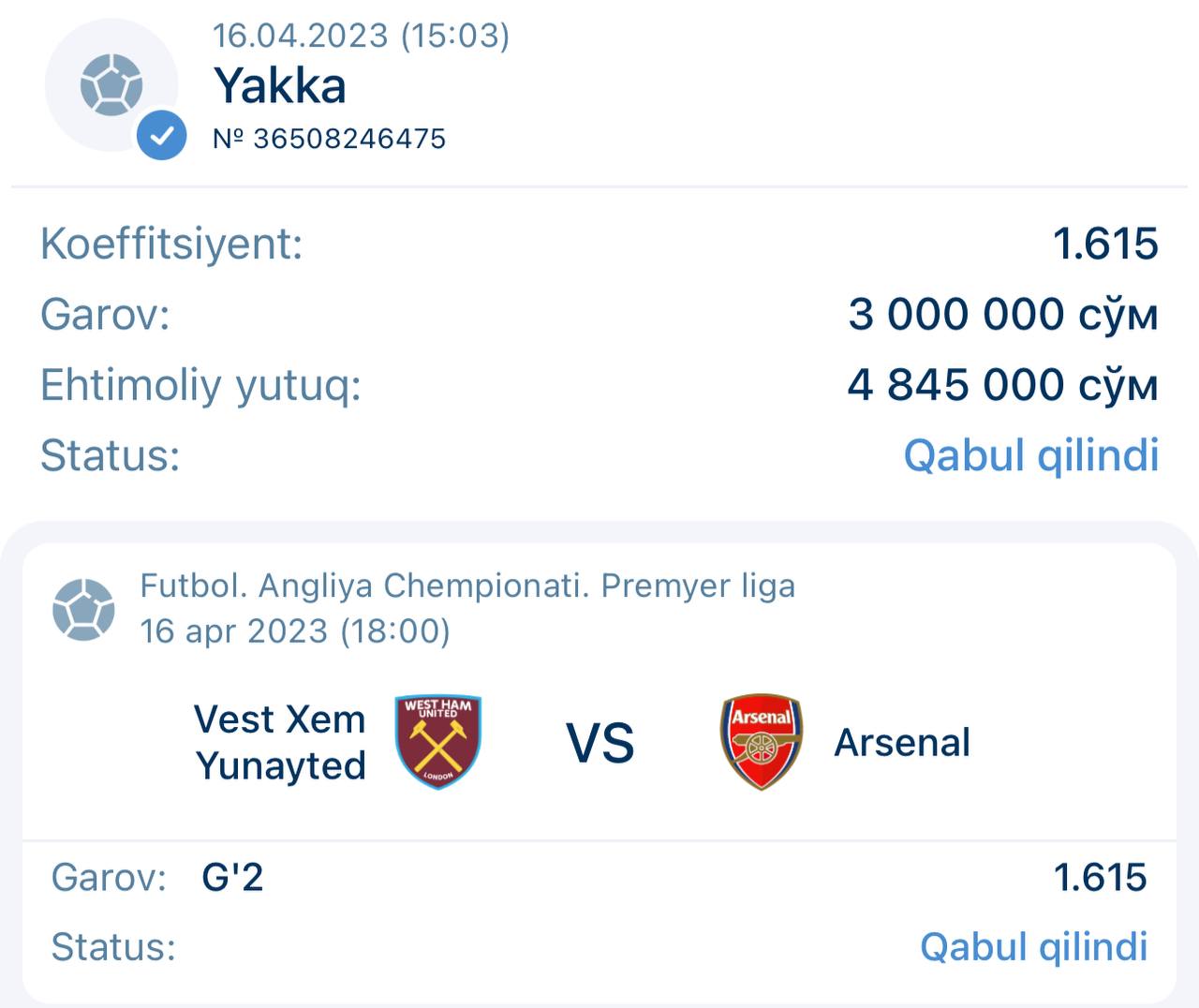Tap the top Qabul qilindi status link
Viewport: 1199px width, 1008px height.
tap(1030, 455)
